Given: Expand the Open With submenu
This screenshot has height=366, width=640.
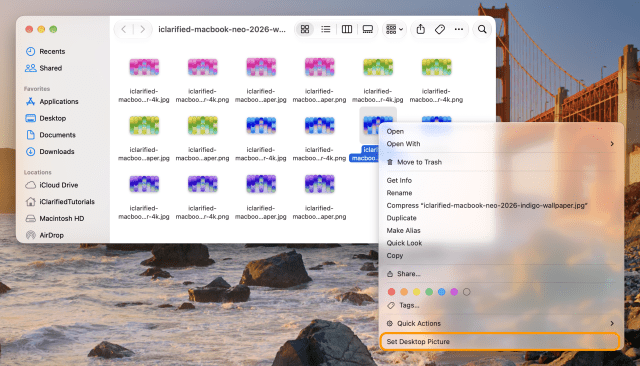Looking at the screenshot, I should pos(501,144).
